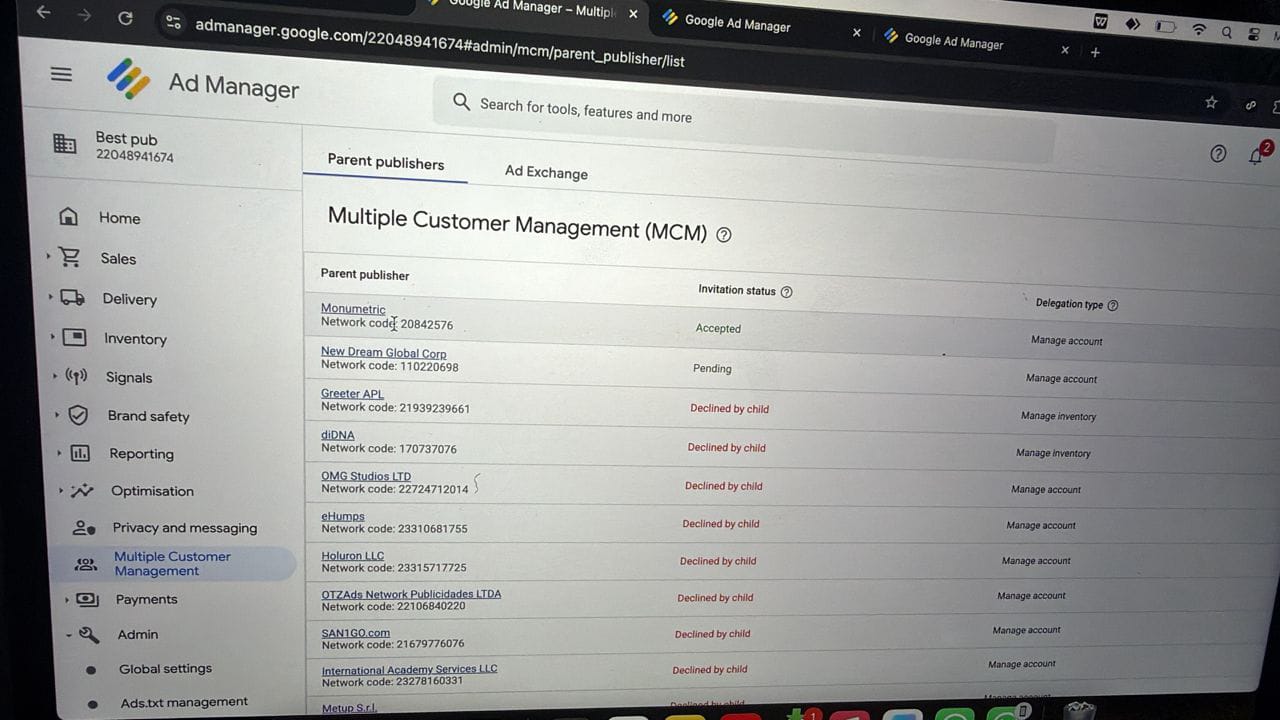
Task: Click the Delivery truck icon
Action: (72, 297)
